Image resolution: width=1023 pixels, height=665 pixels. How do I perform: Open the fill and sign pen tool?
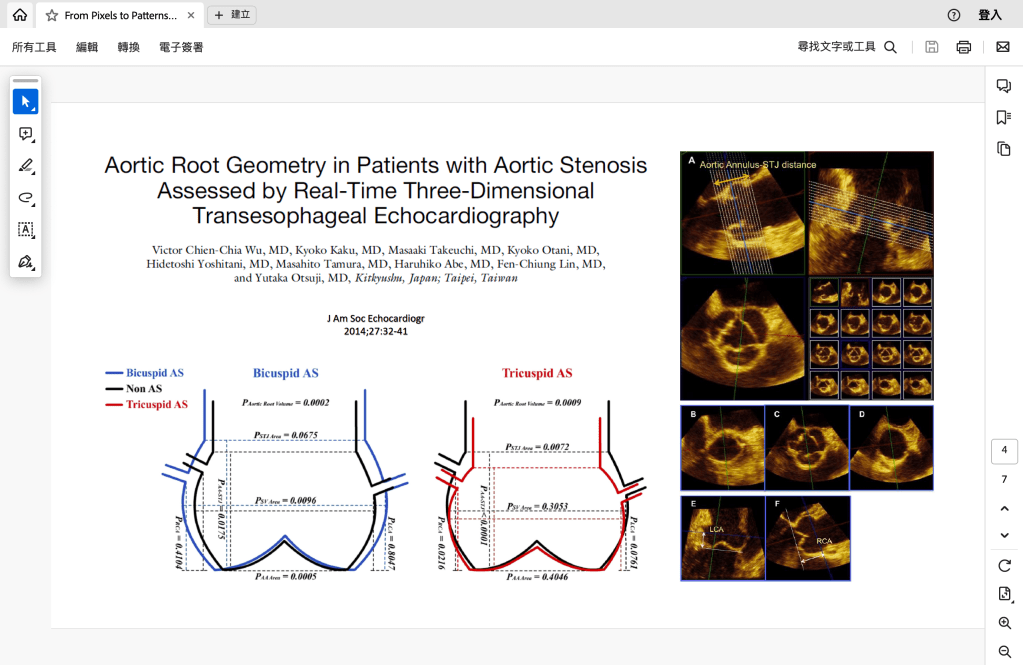[x=26, y=262]
